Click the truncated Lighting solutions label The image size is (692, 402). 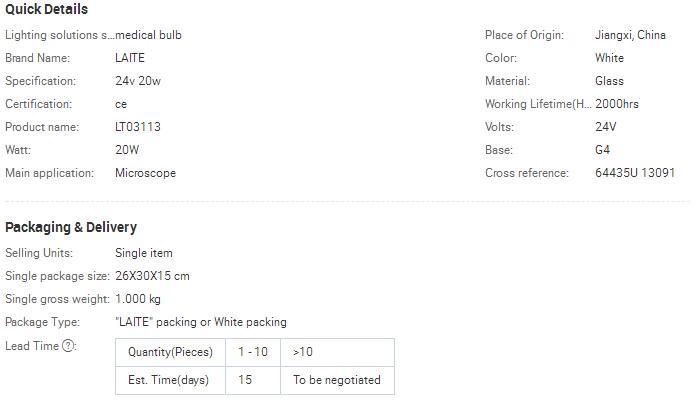tap(57, 35)
